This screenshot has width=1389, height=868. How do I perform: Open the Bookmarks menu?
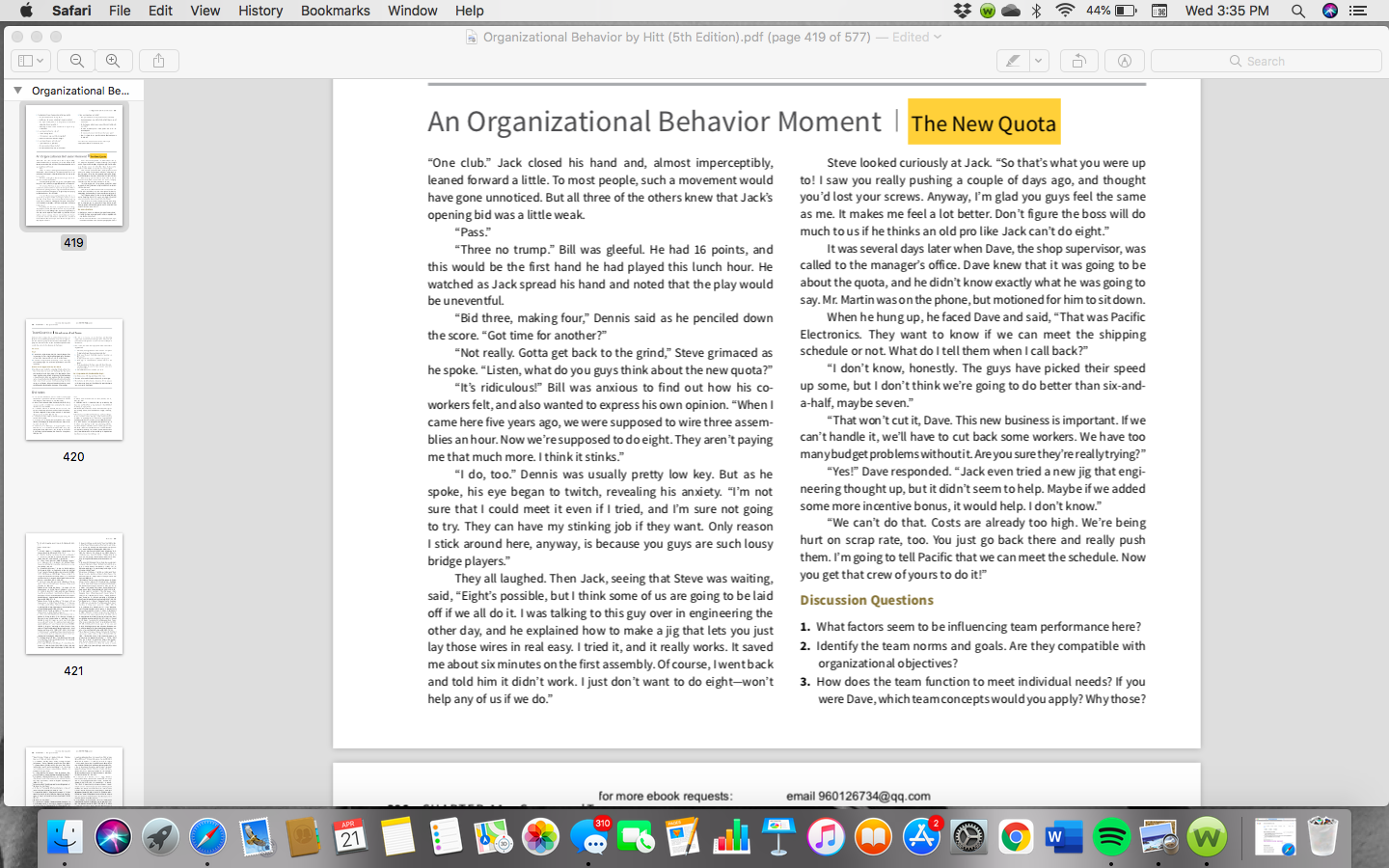coord(335,11)
